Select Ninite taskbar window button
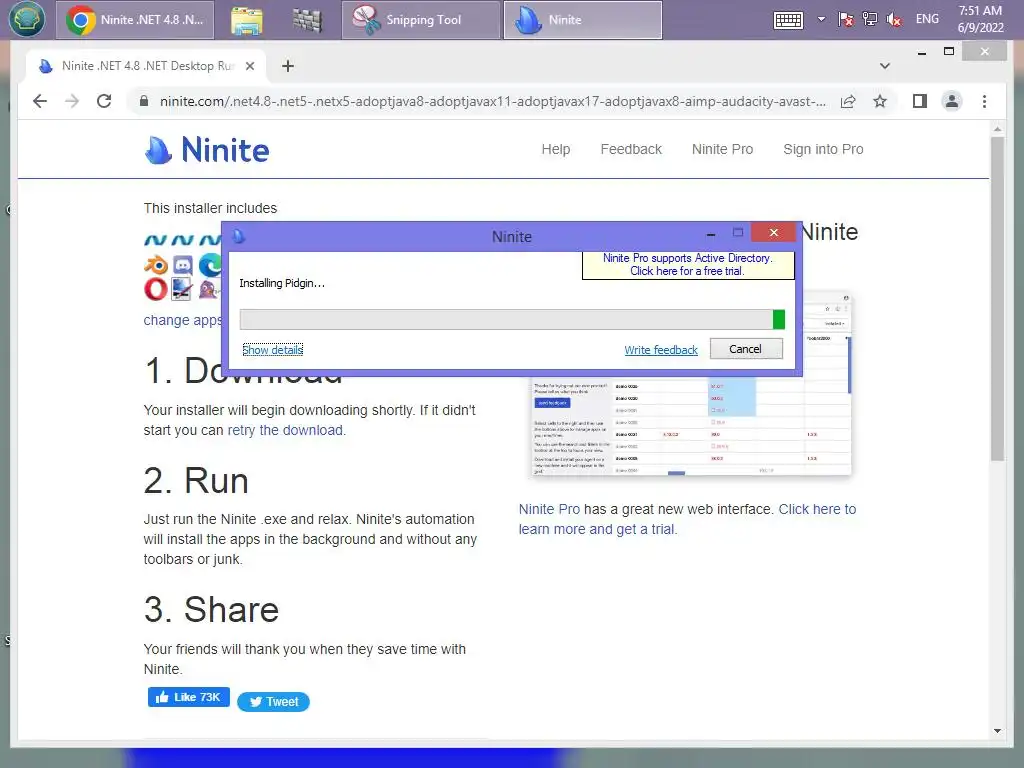This screenshot has width=1024, height=768. click(583, 20)
